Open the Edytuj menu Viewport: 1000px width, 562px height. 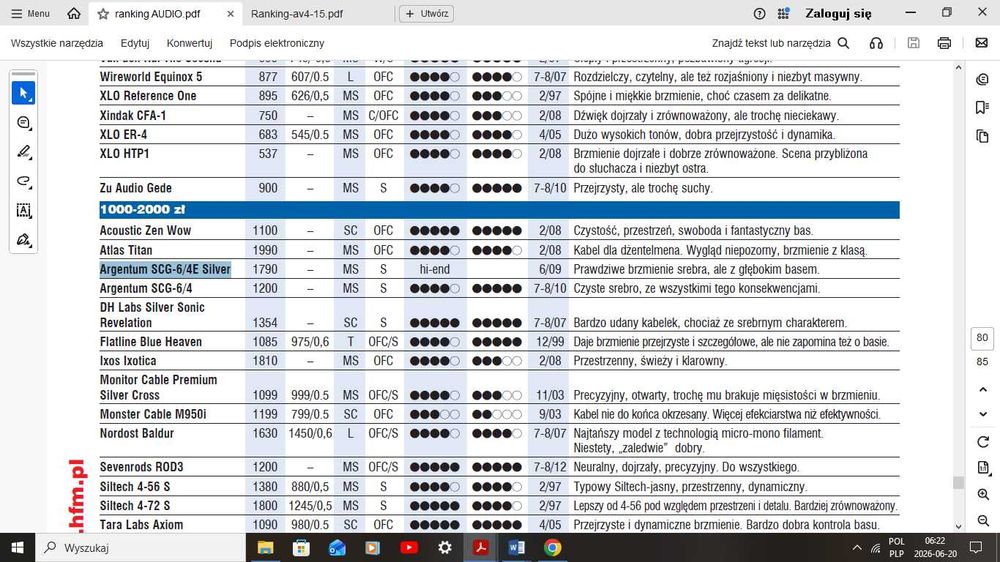pos(135,43)
